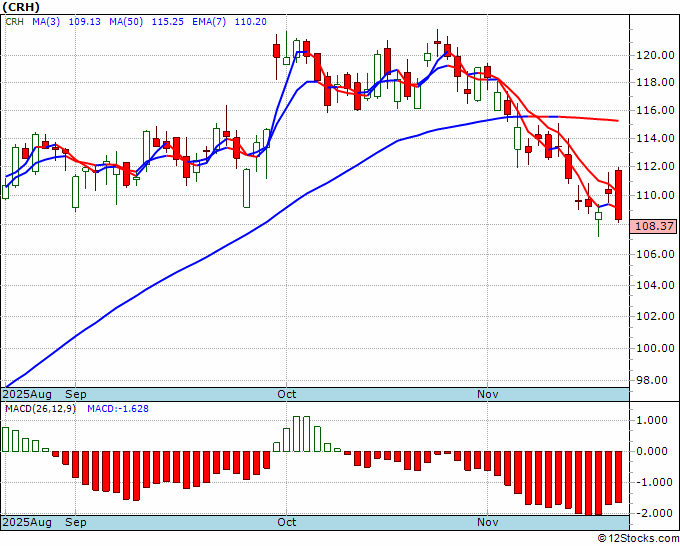The height and width of the screenshot is (546, 680).
Task: Click the green CRH legend label
Action: [x=15, y=22]
